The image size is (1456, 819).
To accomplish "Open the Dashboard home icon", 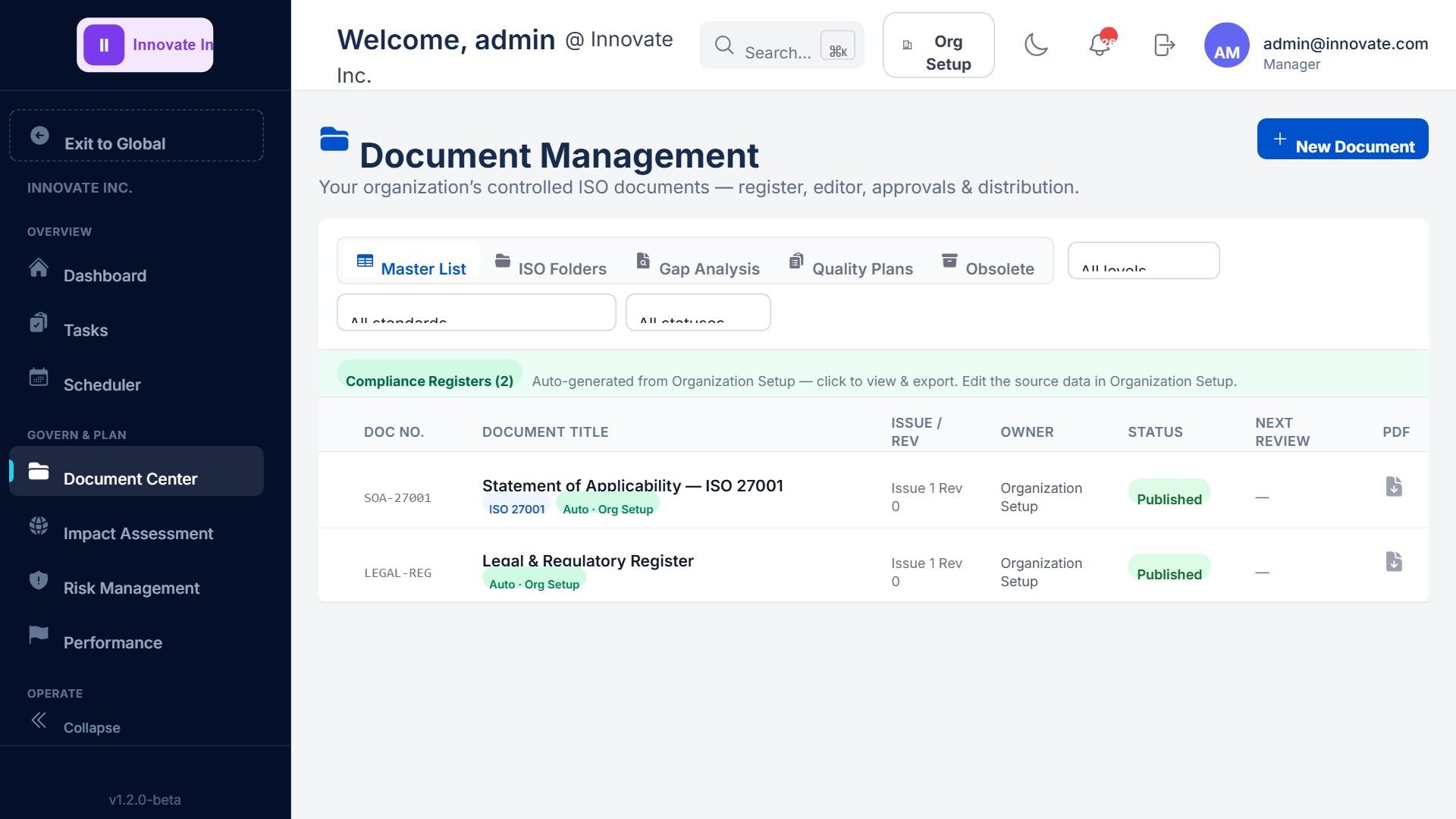I will tap(39, 268).
